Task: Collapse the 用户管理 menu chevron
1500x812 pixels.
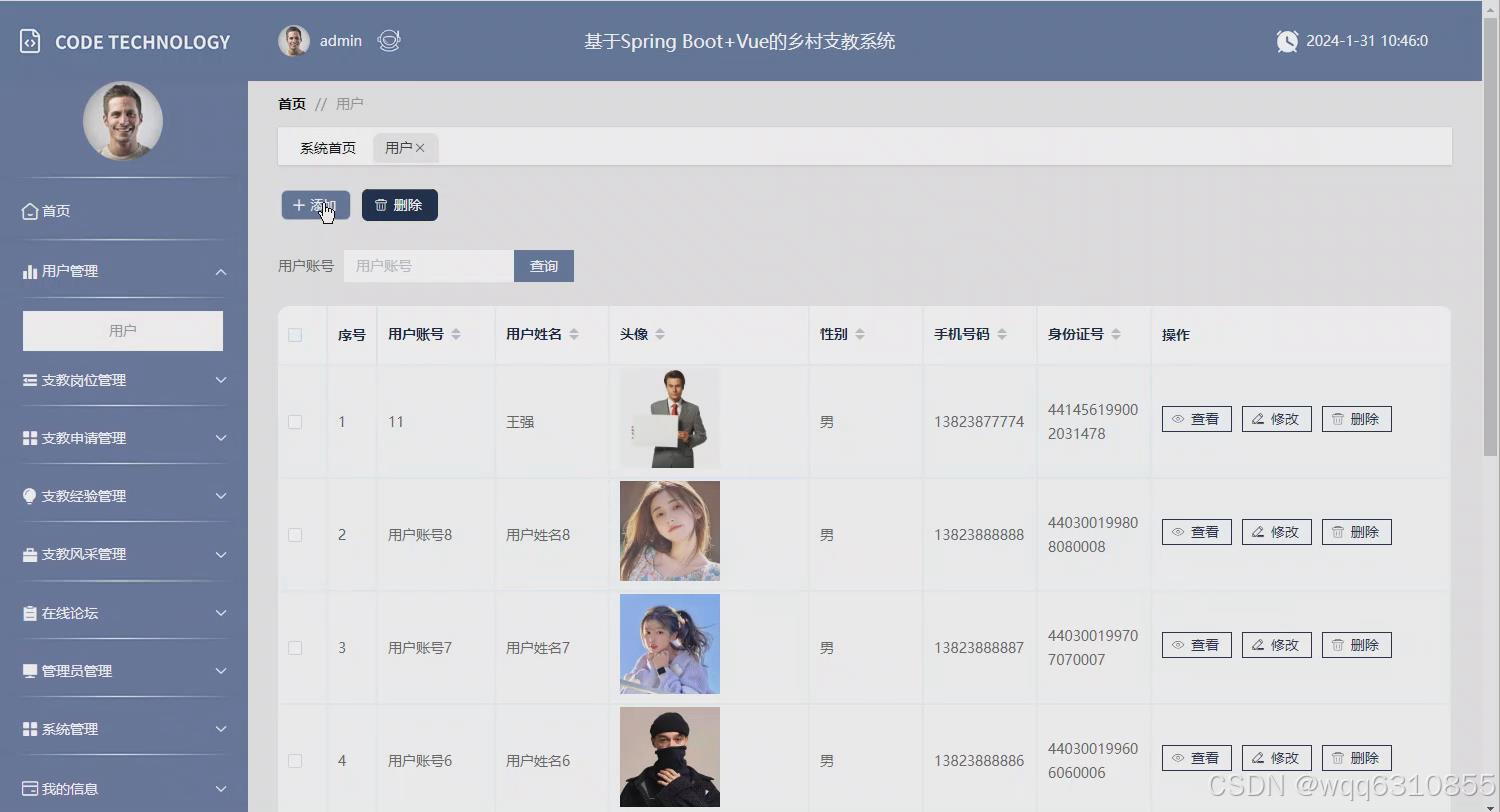Action: pos(221,272)
